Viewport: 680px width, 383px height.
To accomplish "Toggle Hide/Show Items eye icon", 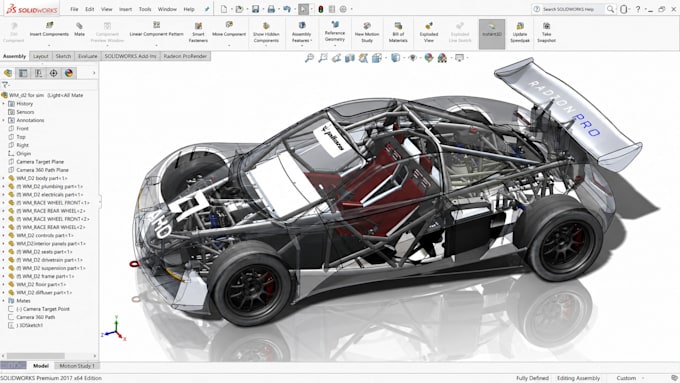I will pos(413,58).
